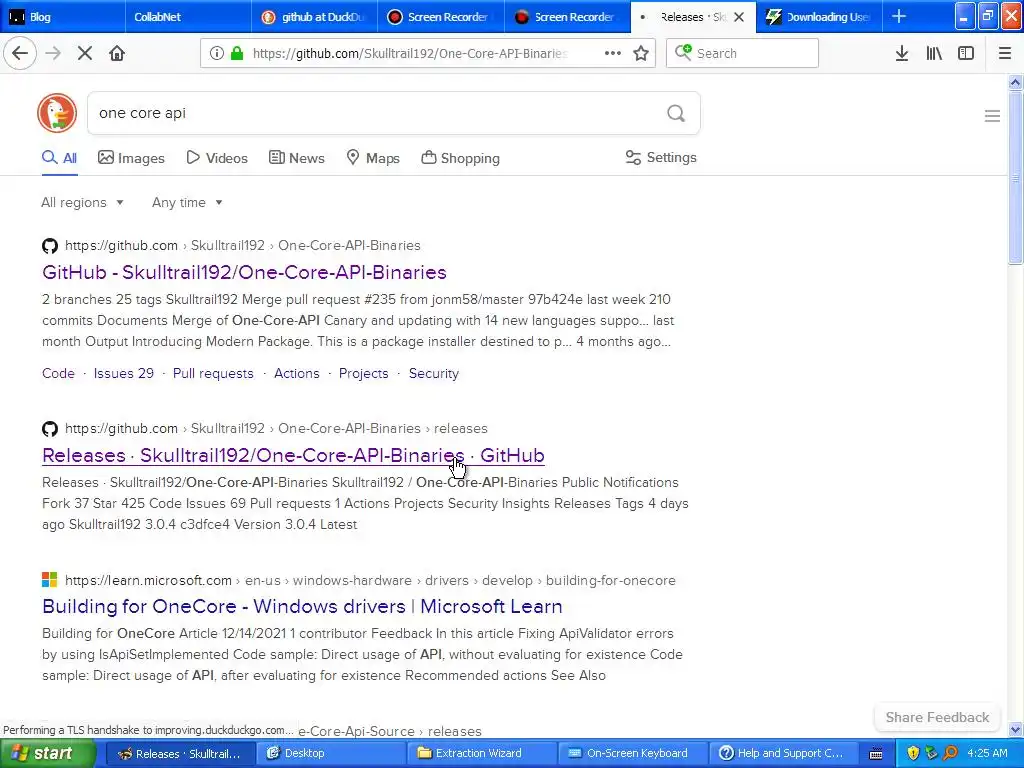1024x768 pixels.
Task: Select the News search category
Action: click(x=296, y=158)
